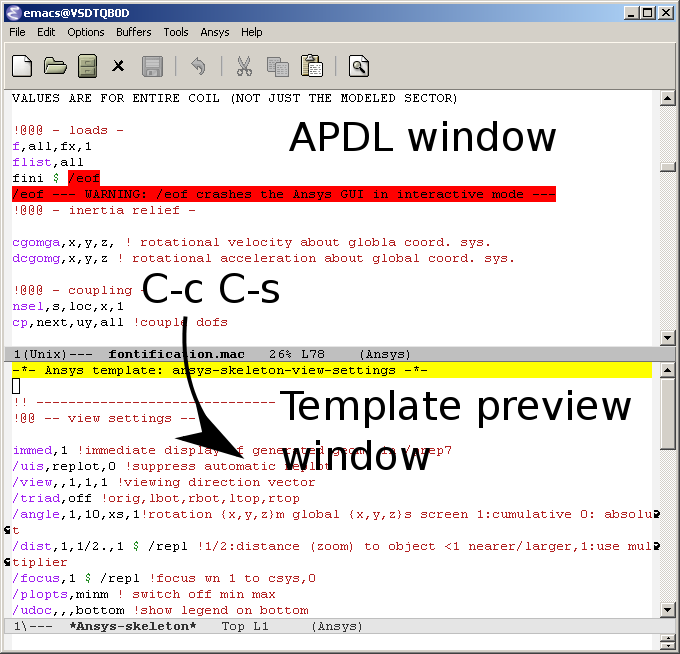This screenshot has height=654, width=680.
Task: Open the Tools menu
Action: (176, 32)
